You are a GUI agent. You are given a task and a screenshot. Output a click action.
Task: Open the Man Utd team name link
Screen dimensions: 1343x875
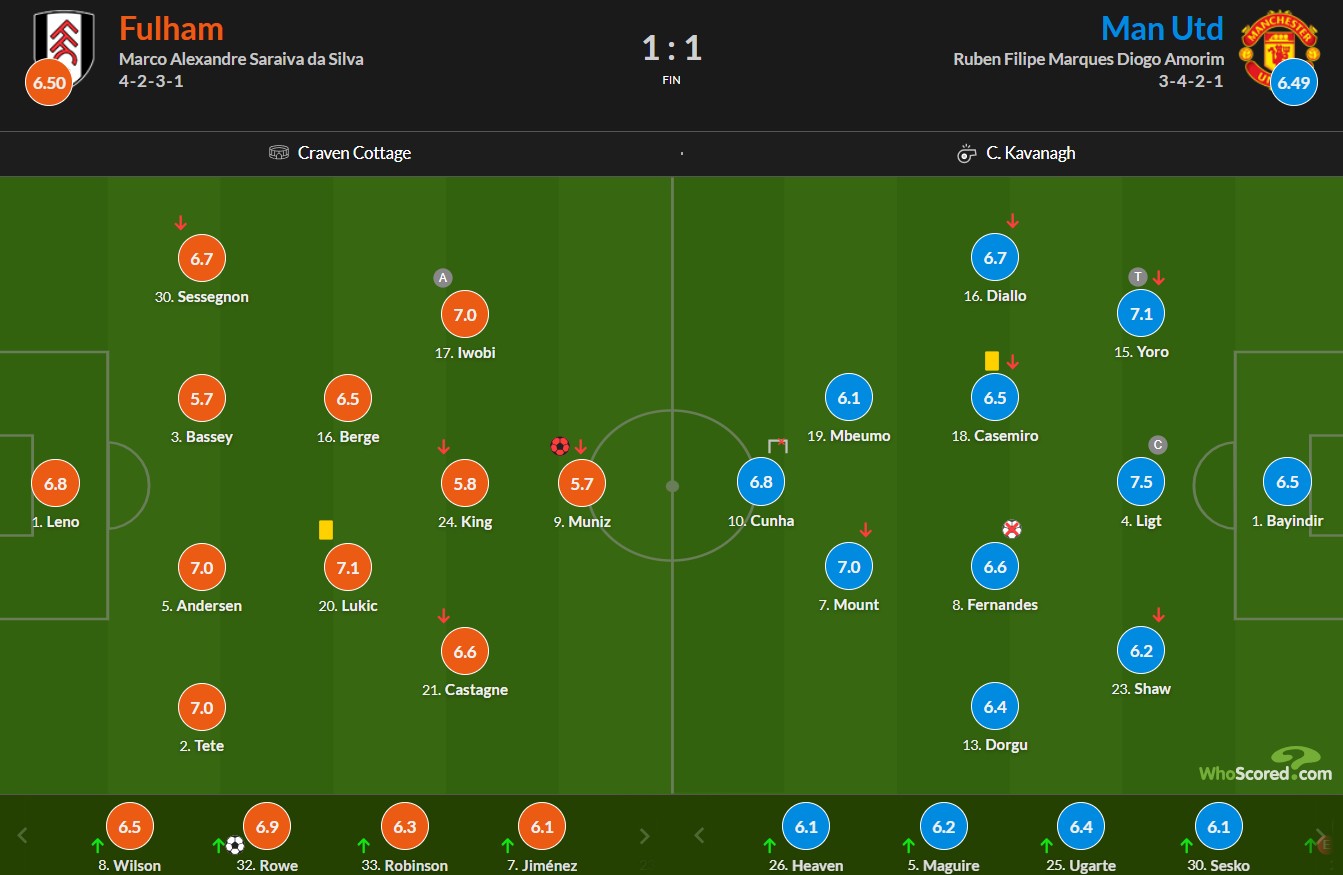pos(1162,27)
